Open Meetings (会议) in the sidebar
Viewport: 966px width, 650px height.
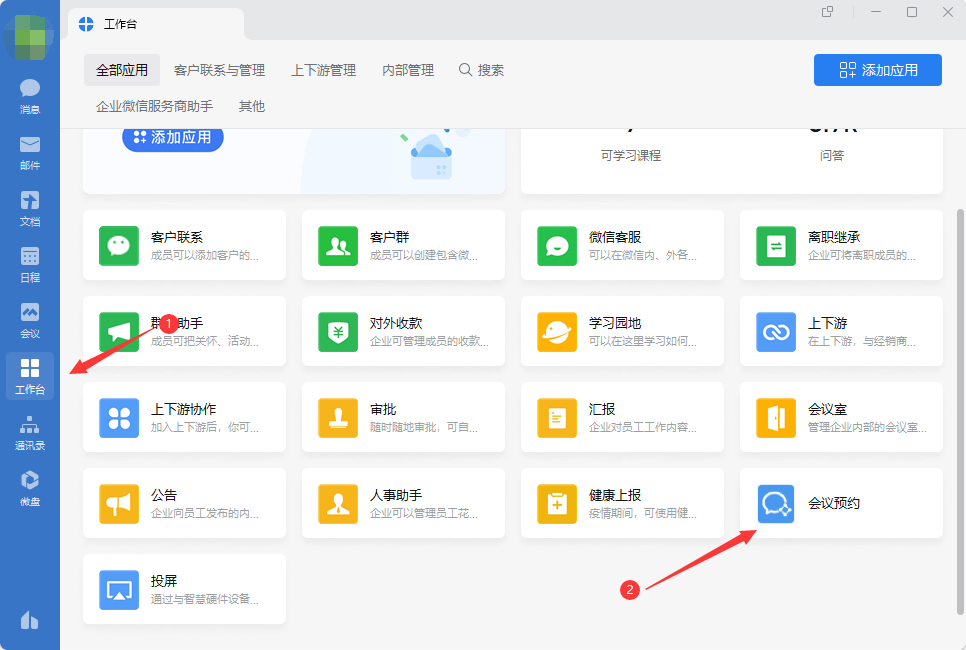30,320
